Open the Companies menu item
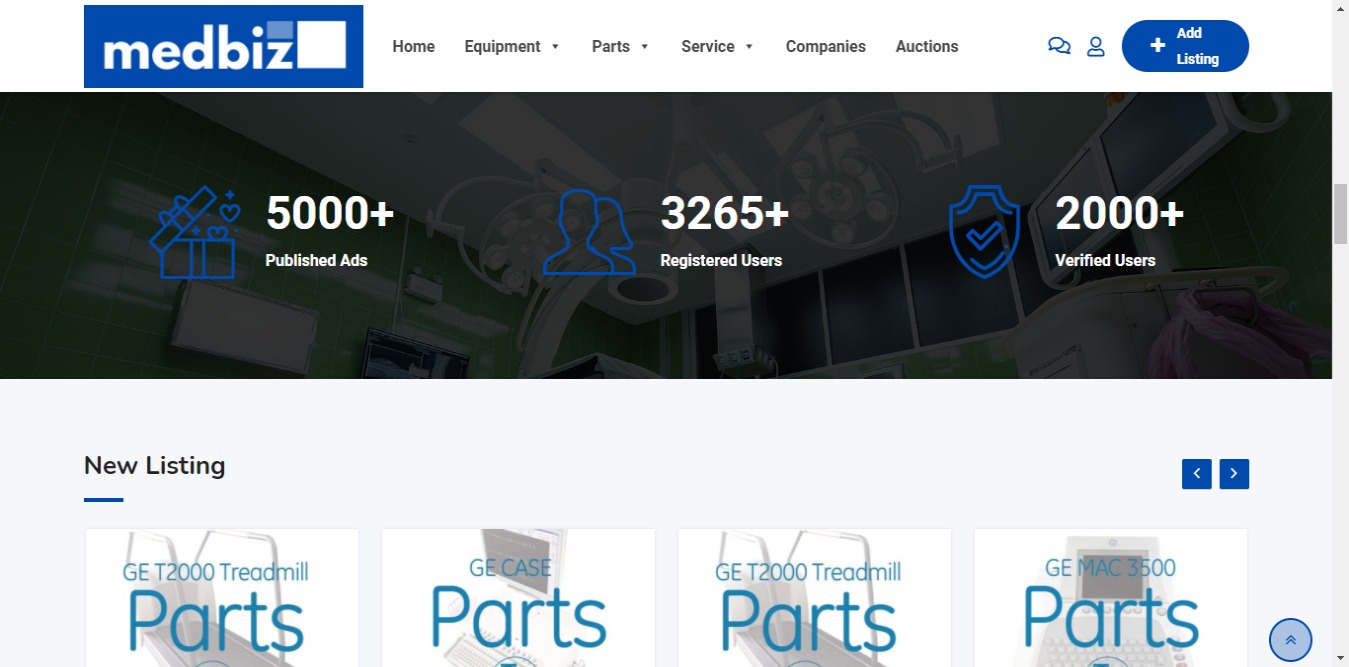The image size is (1349, 667). tap(825, 46)
